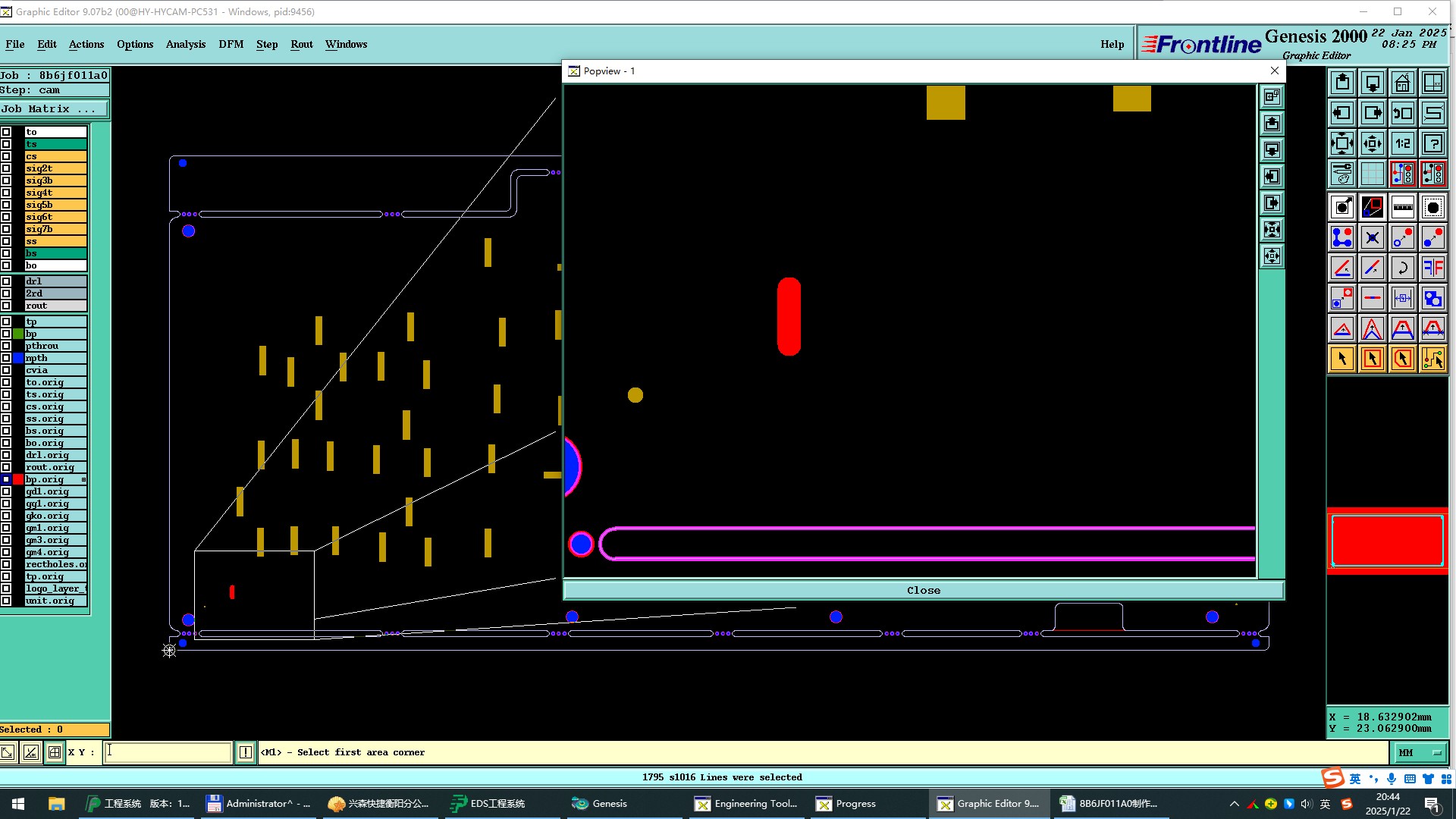
Task: Click the Help button
Action: pyautogui.click(x=1112, y=44)
